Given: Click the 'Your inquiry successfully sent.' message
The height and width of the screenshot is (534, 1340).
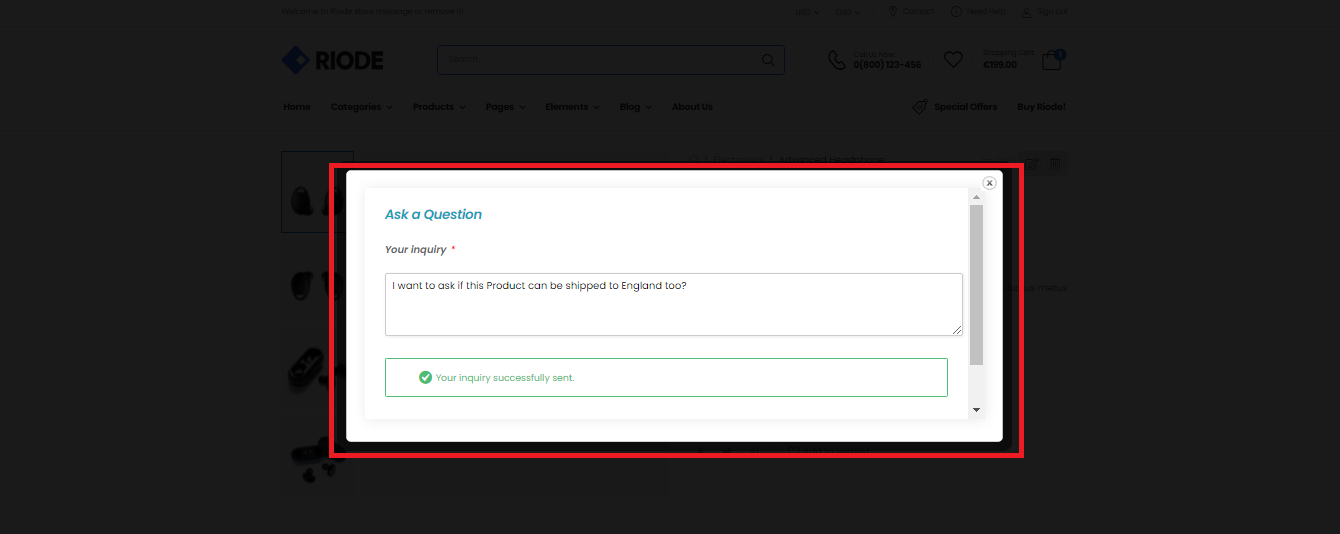Looking at the screenshot, I should (505, 378).
